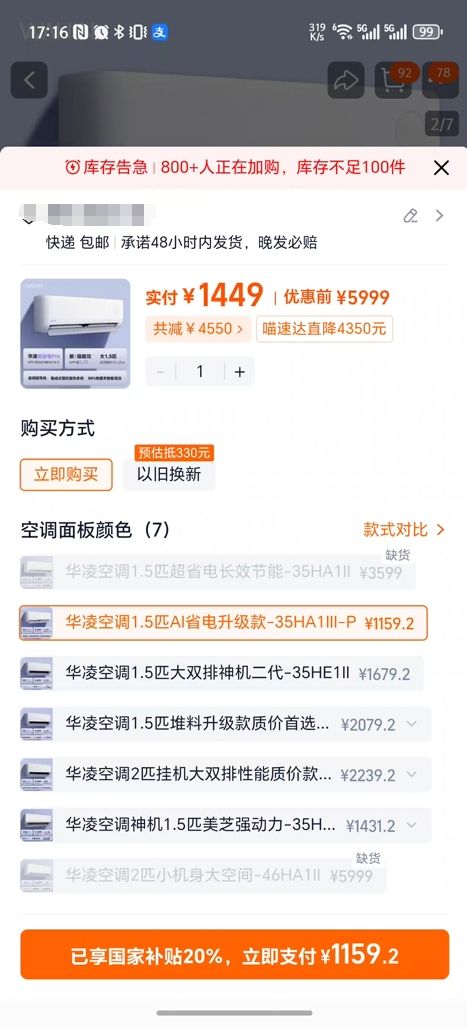Open the air conditioner product thumbnail

point(75,333)
